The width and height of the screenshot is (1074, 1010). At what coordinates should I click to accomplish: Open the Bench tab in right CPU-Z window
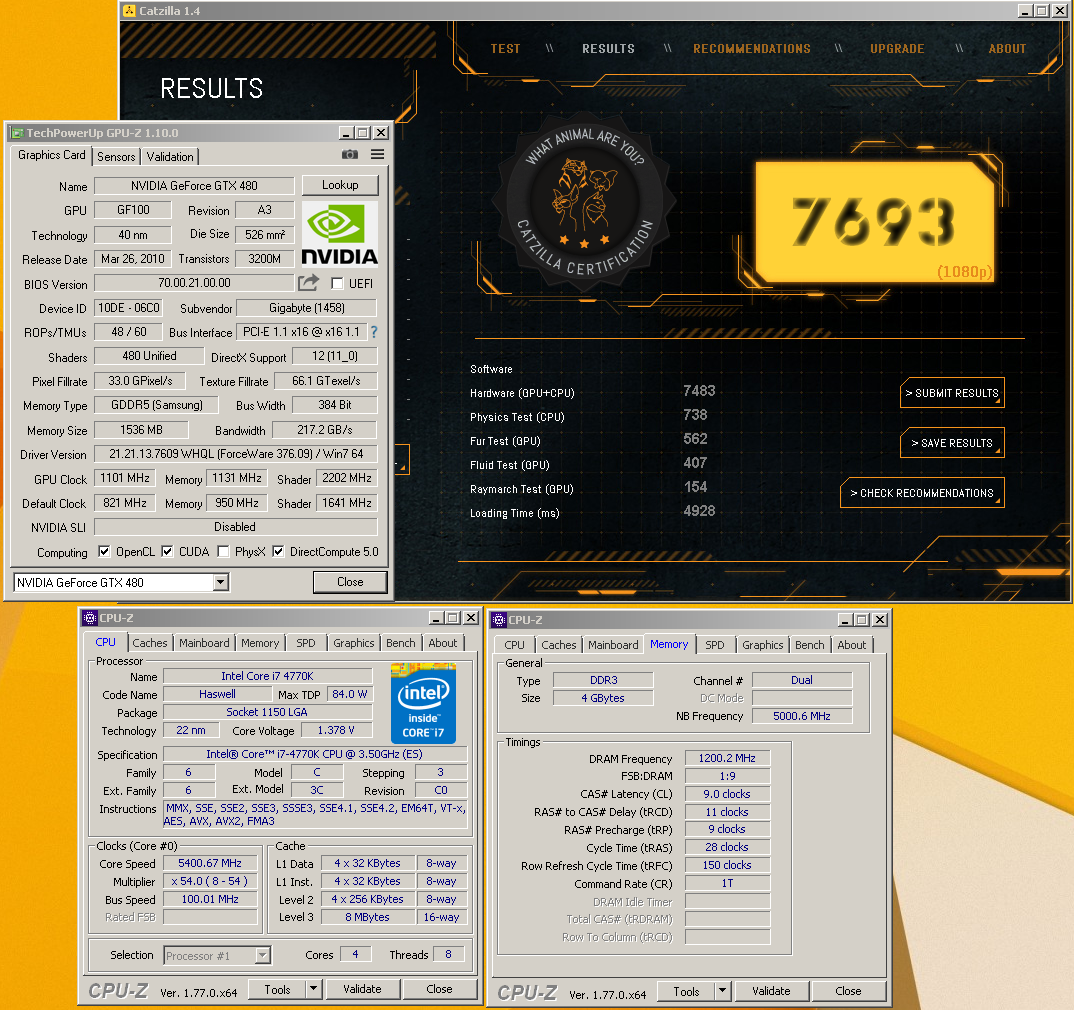click(x=810, y=645)
